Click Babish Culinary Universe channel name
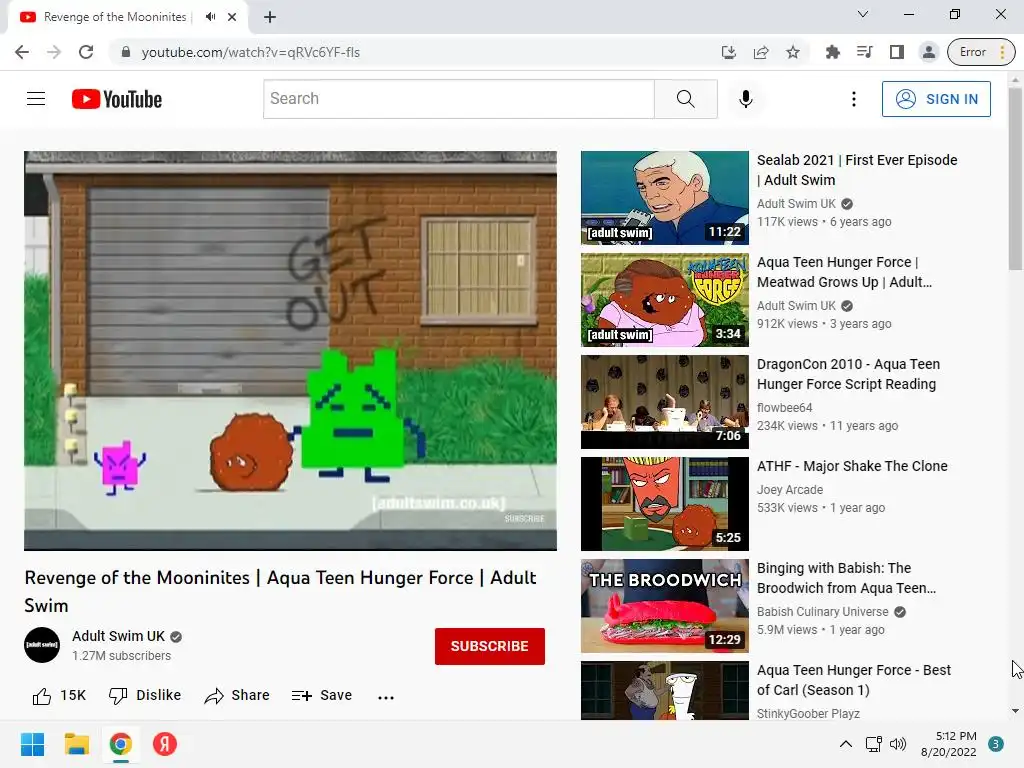Image resolution: width=1024 pixels, height=768 pixels. [822, 612]
